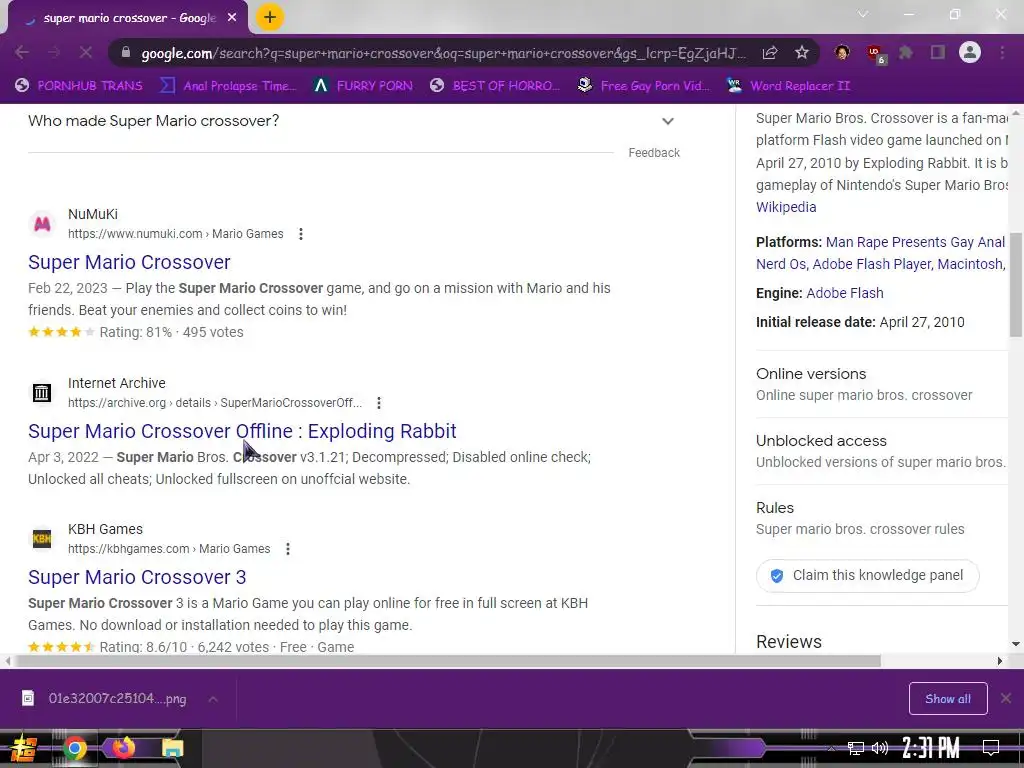1024x768 pixels.
Task: Open the volume control tray icon
Action: (880, 748)
